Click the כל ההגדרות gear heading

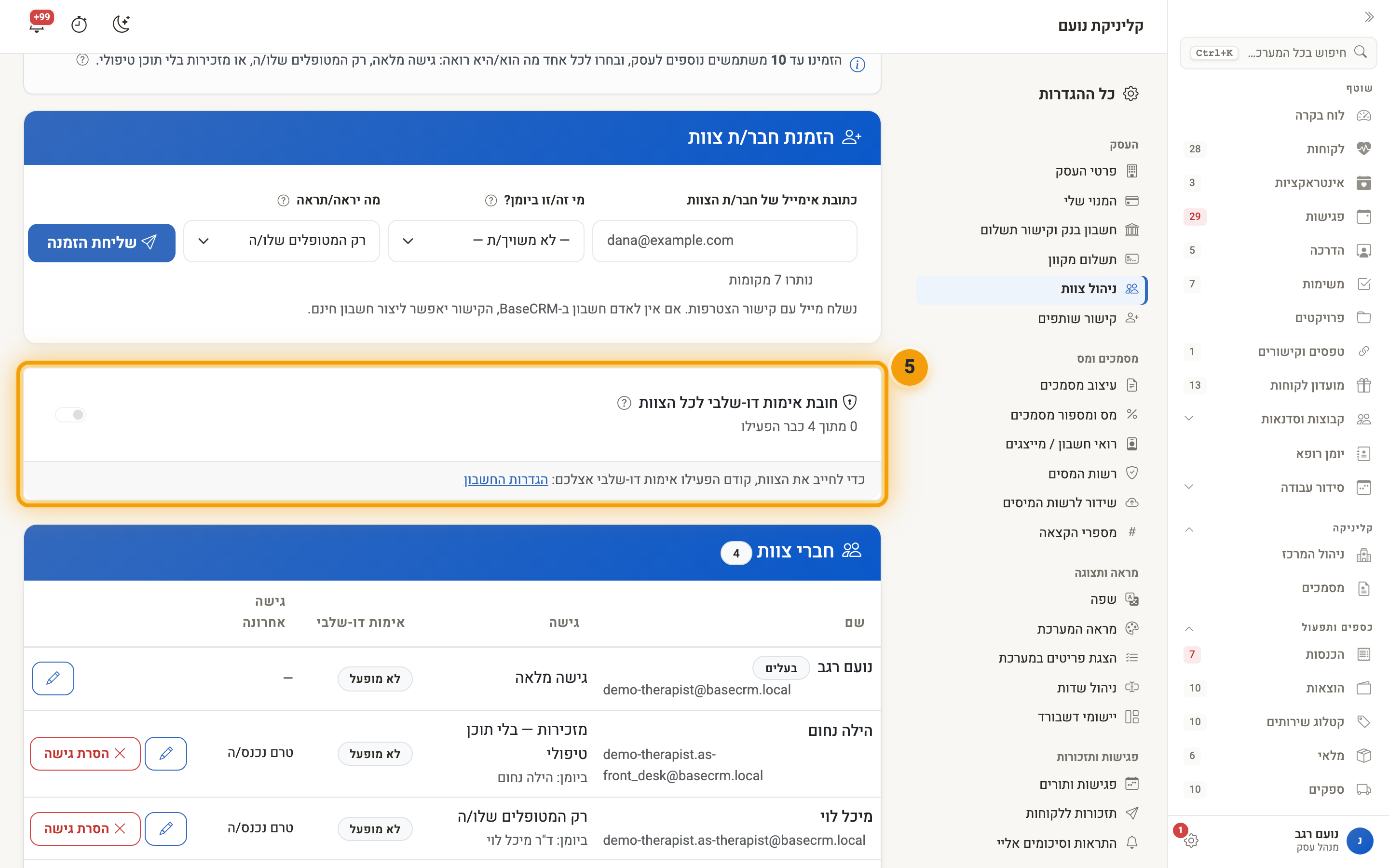tap(1088, 94)
